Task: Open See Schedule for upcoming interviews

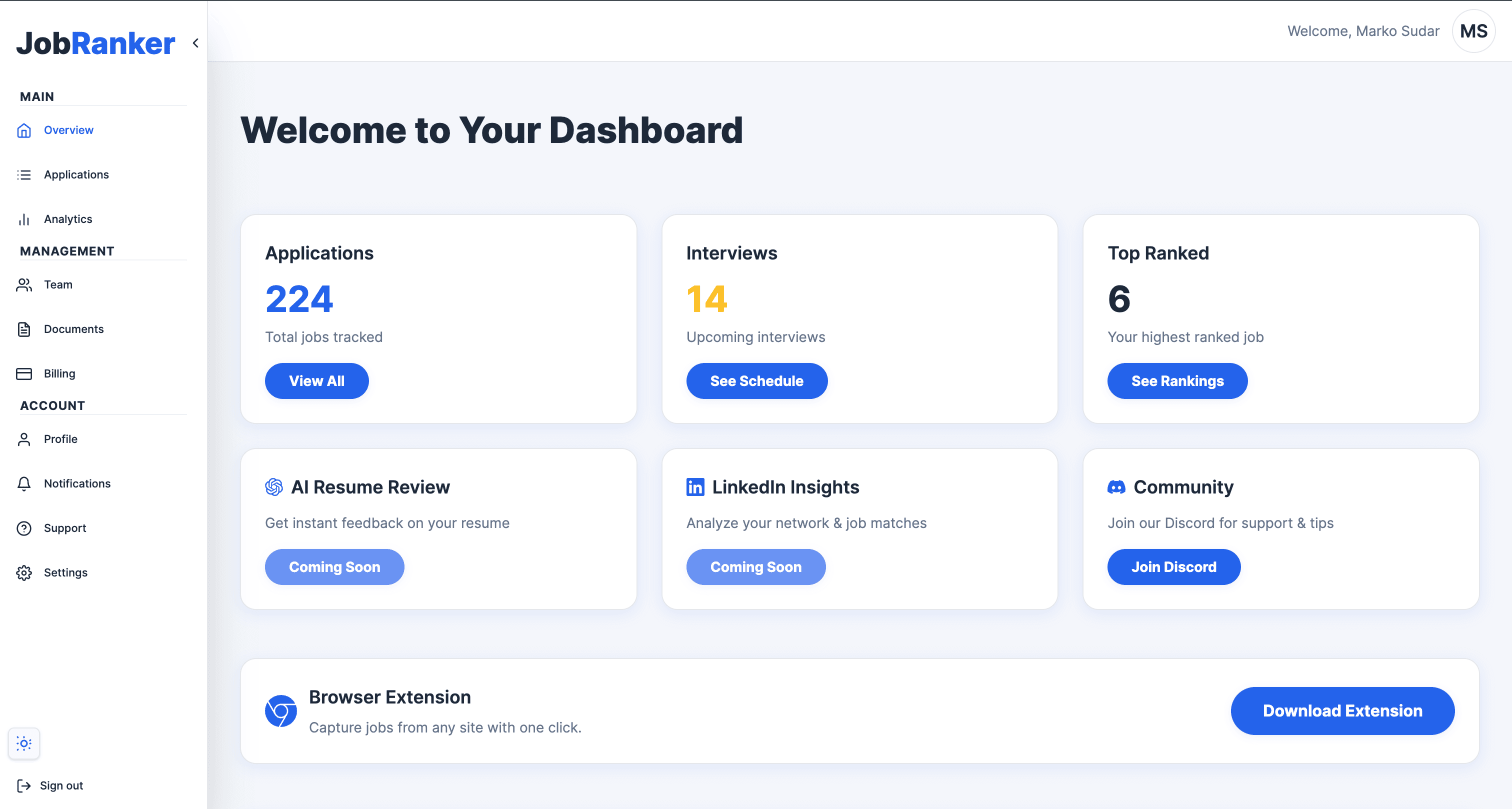Action: tap(756, 380)
